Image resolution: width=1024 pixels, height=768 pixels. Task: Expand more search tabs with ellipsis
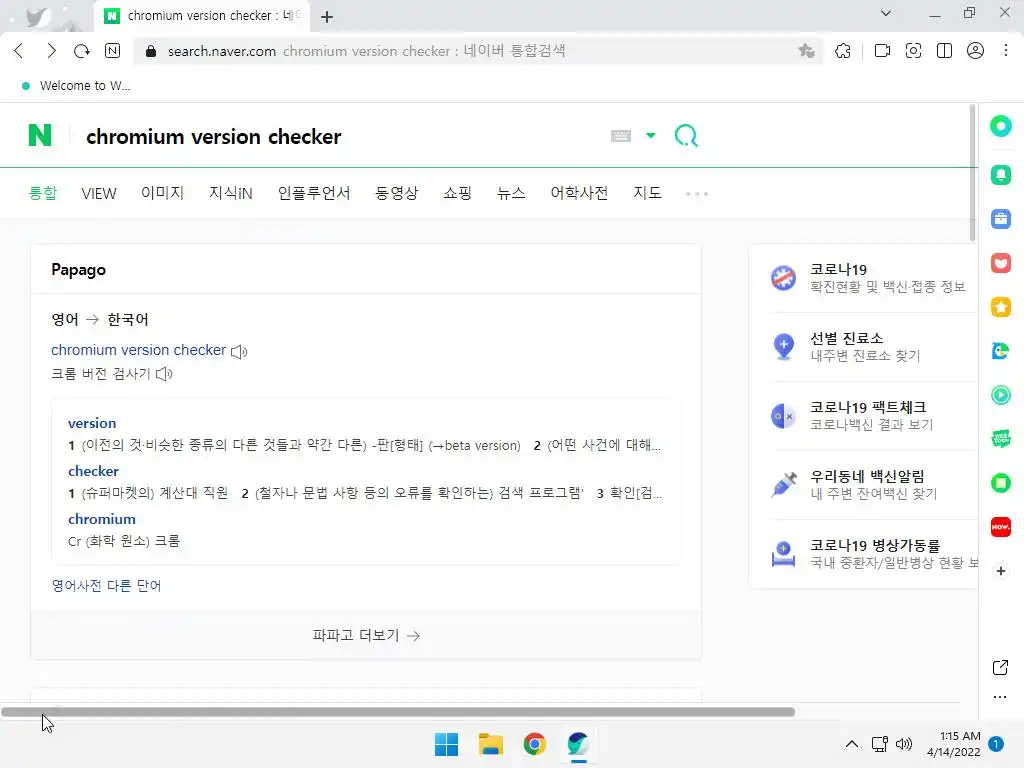pyautogui.click(x=697, y=194)
